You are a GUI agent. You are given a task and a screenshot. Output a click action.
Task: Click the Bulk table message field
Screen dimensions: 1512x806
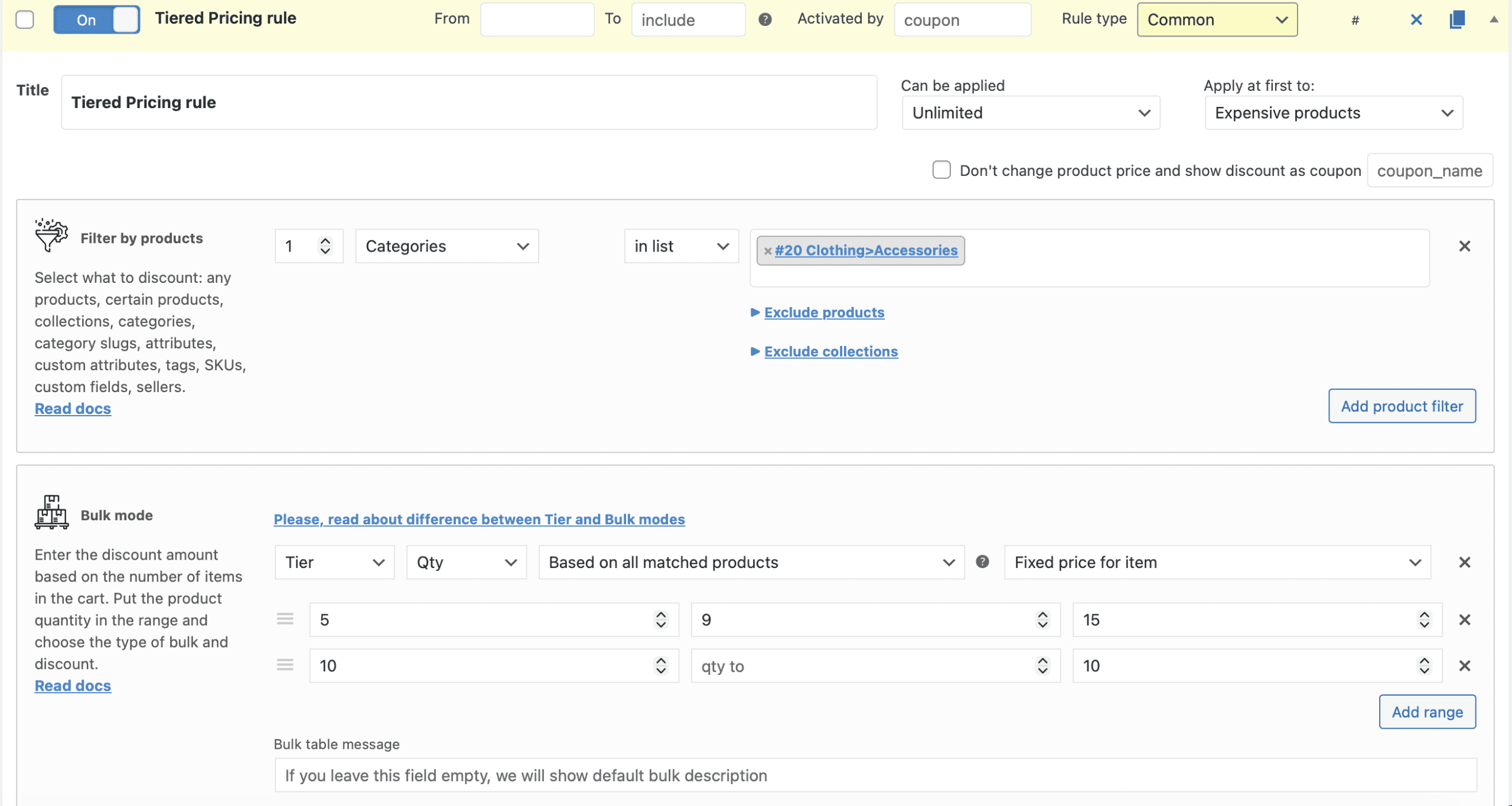[x=875, y=775]
